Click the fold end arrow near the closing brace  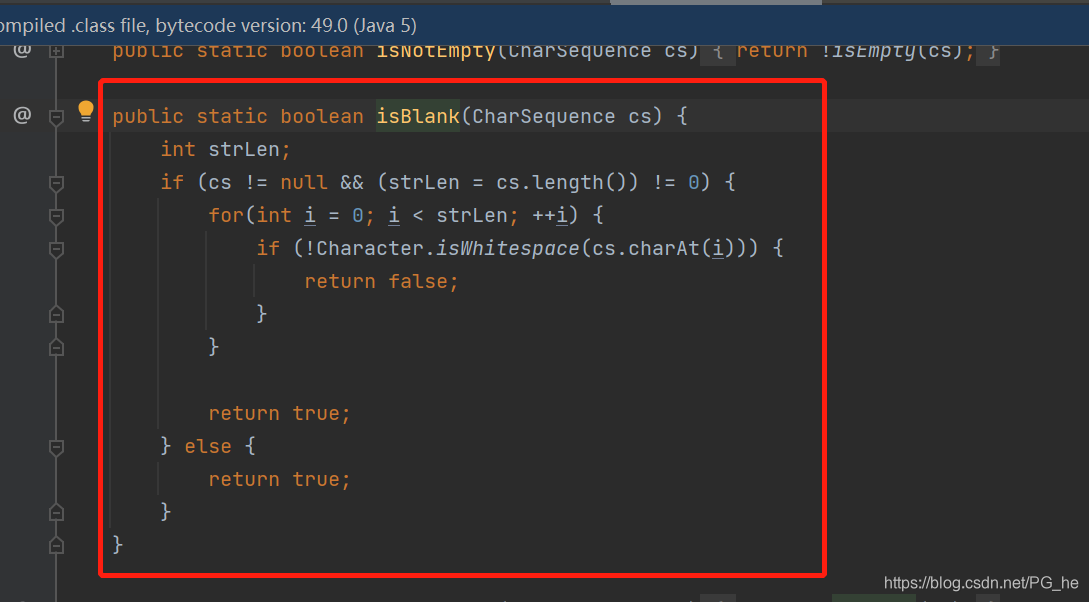[x=56, y=545]
